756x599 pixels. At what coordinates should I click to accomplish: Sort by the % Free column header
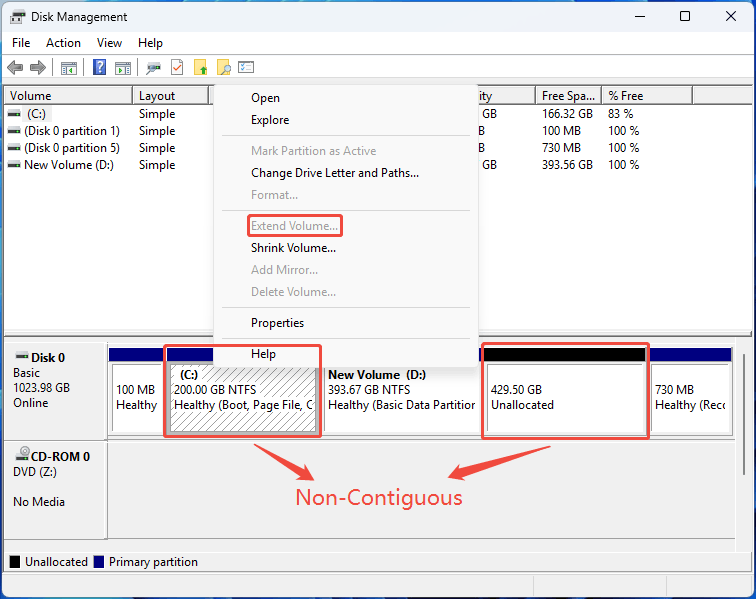click(x=647, y=95)
